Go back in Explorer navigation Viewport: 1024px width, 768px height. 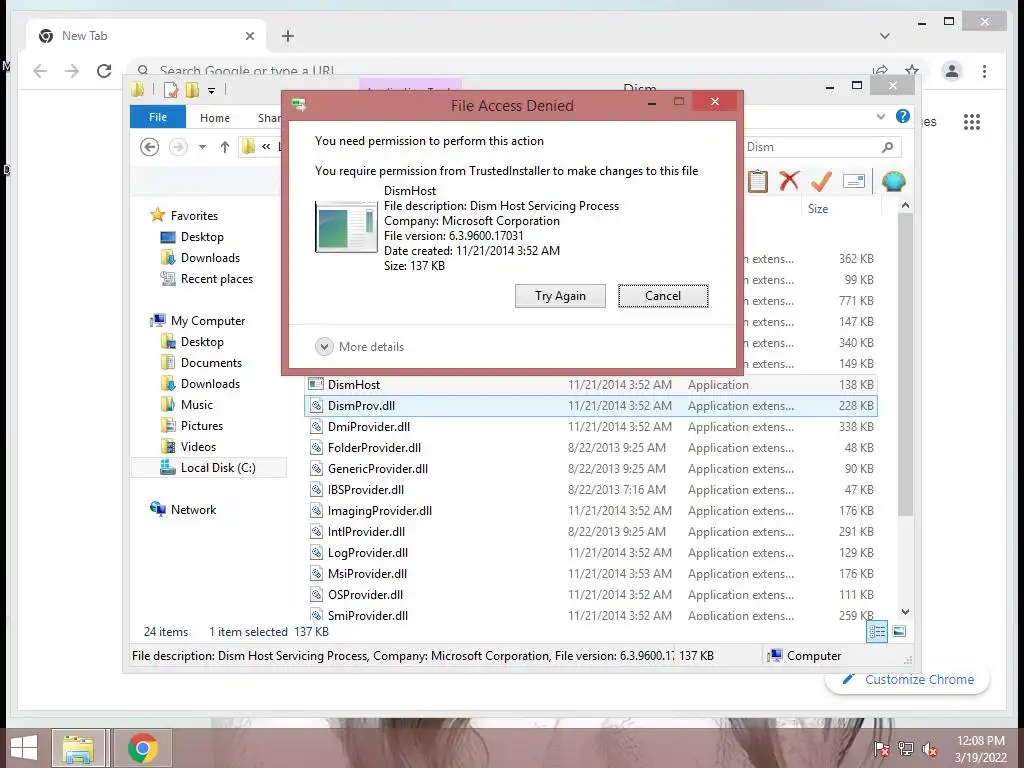point(150,147)
